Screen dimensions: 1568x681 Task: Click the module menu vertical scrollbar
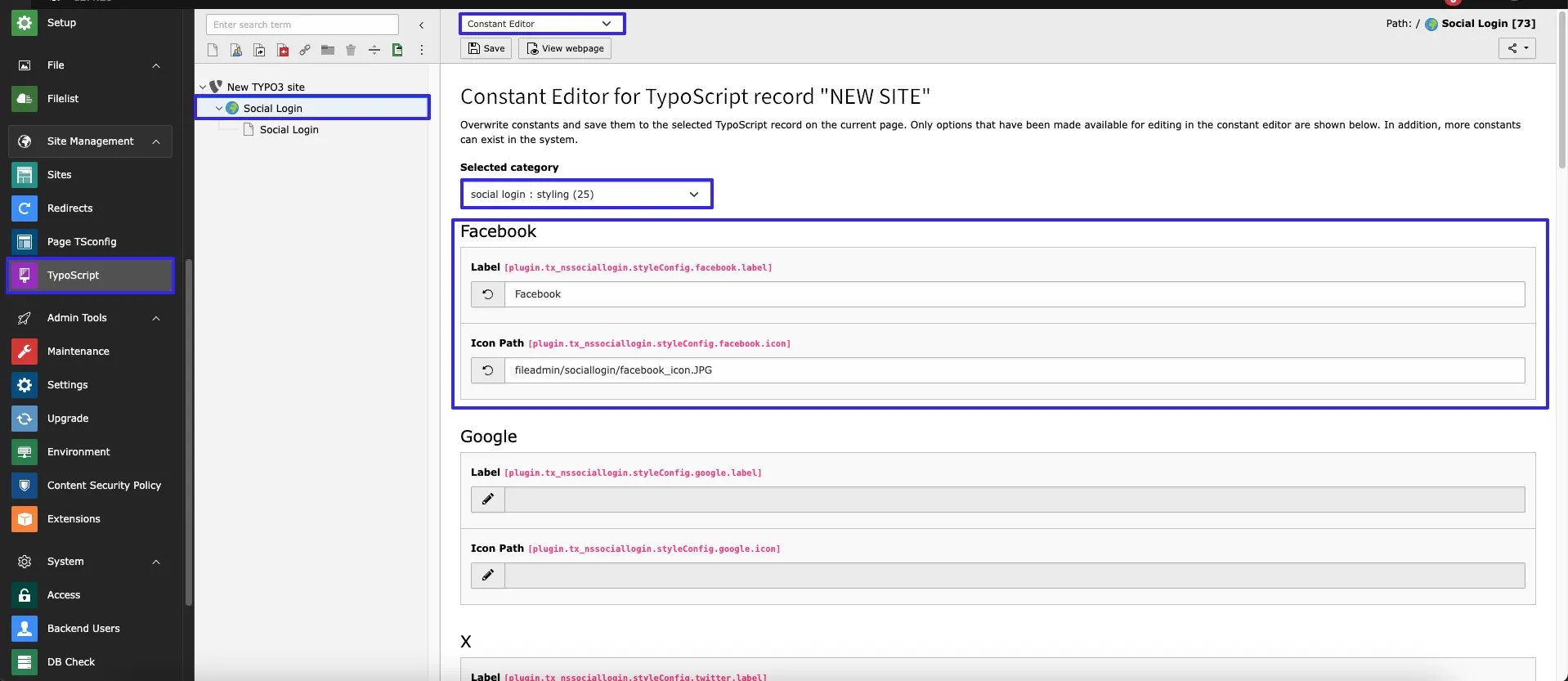click(x=189, y=432)
